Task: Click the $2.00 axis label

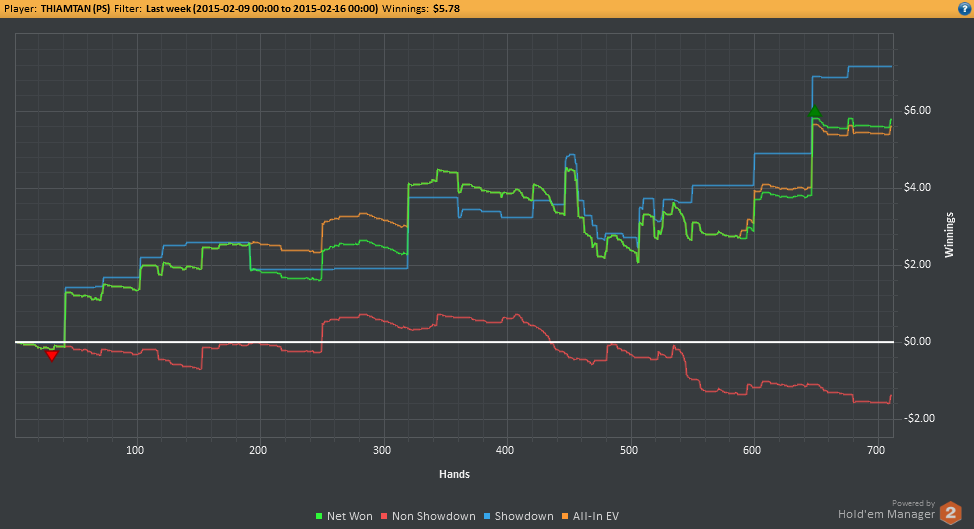Action: point(917,264)
